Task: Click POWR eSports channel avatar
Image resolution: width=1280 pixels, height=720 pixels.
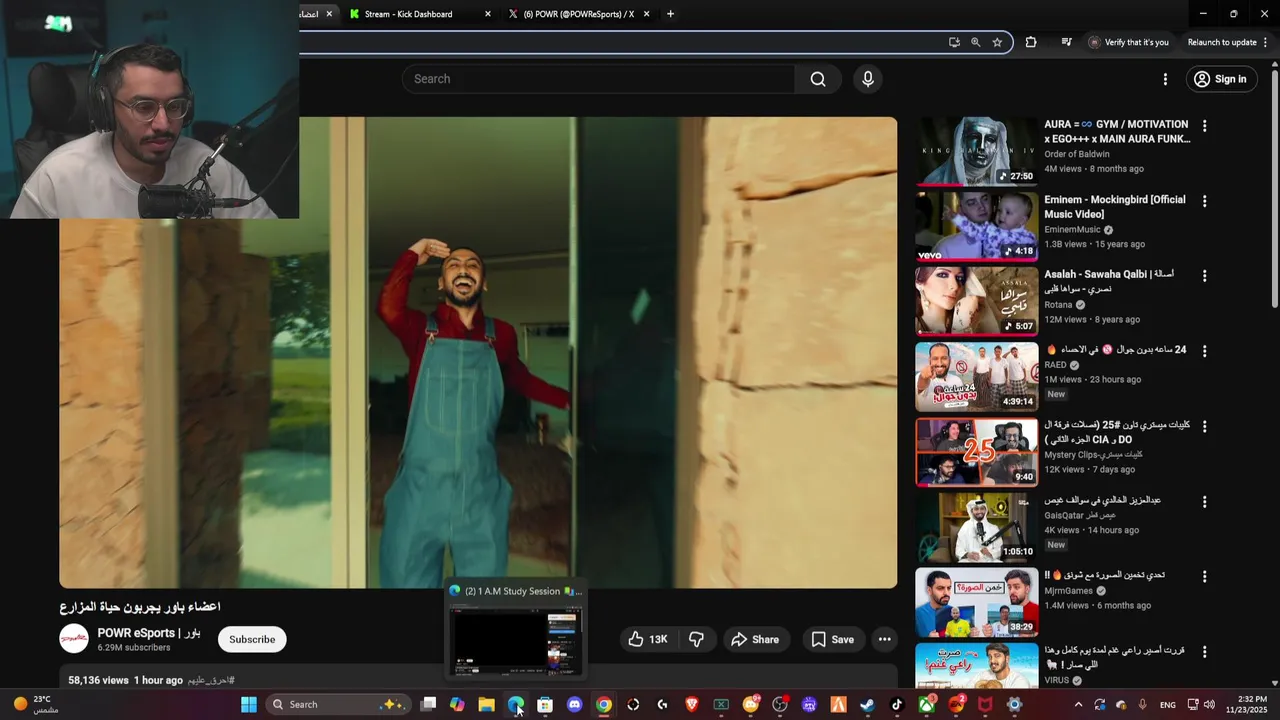Action: click(74, 639)
